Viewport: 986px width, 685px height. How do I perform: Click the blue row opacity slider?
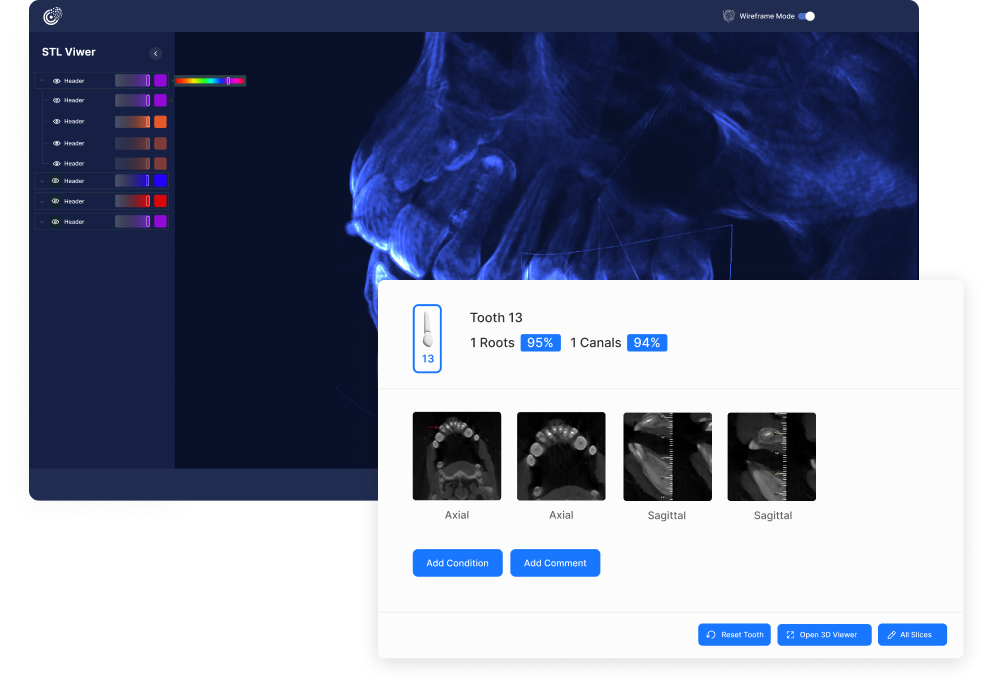coord(133,181)
